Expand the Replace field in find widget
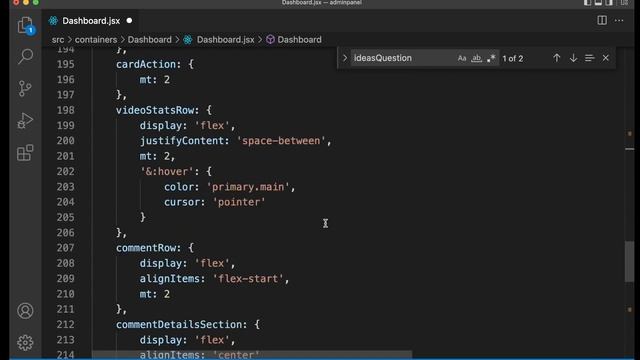 click(x=344, y=58)
